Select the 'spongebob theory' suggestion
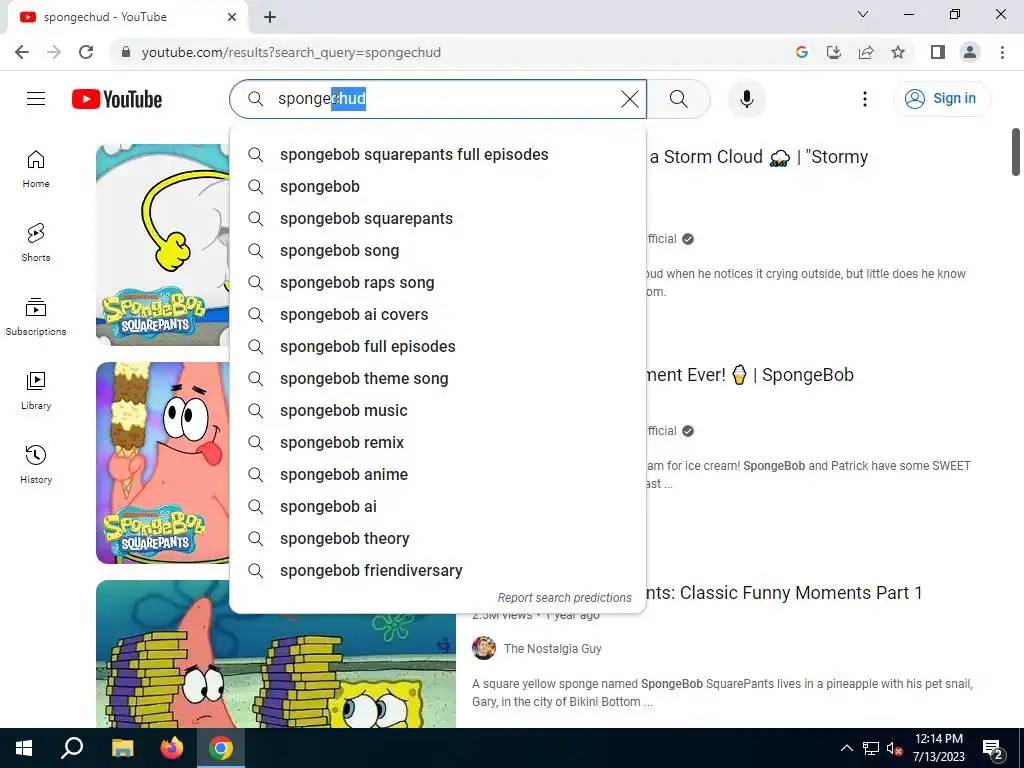Viewport: 1024px width, 768px height. 438,539
